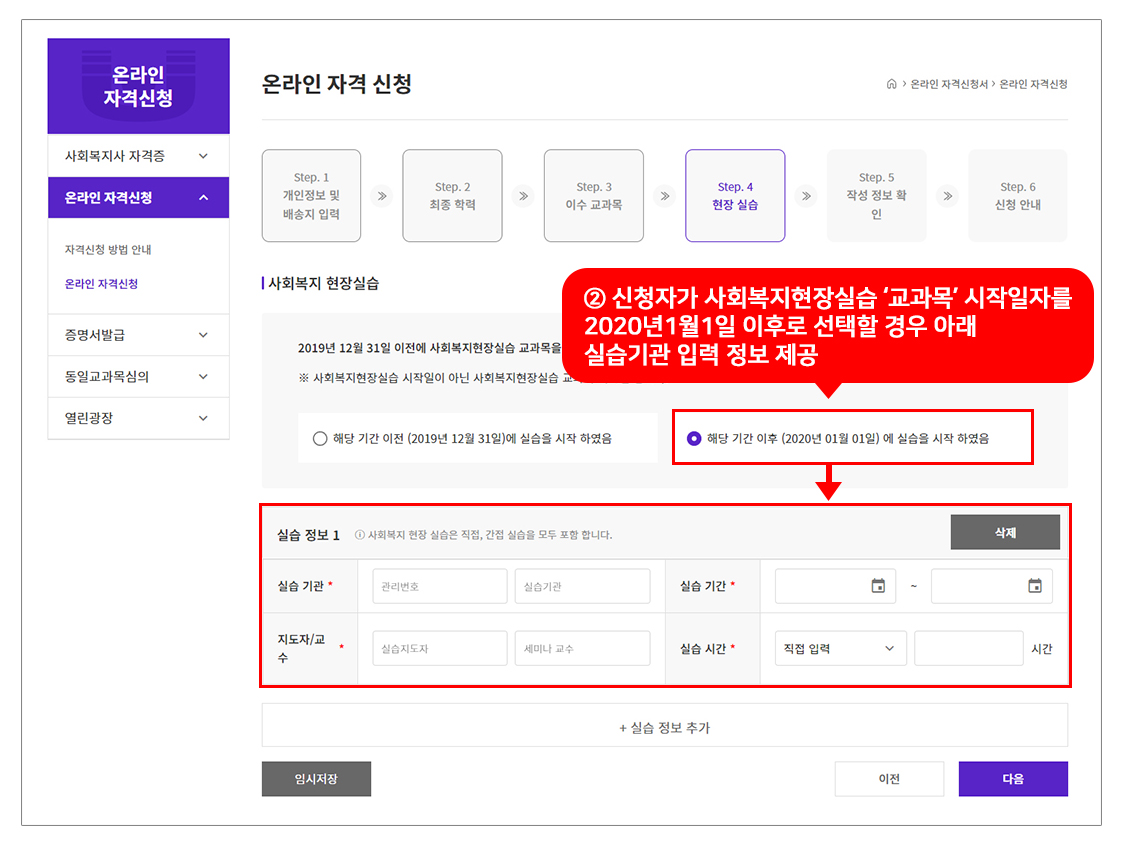Image resolution: width=1123 pixels, height=849 pixels.
Task: Click the 세미나 교수 input field
Action: 582,648
